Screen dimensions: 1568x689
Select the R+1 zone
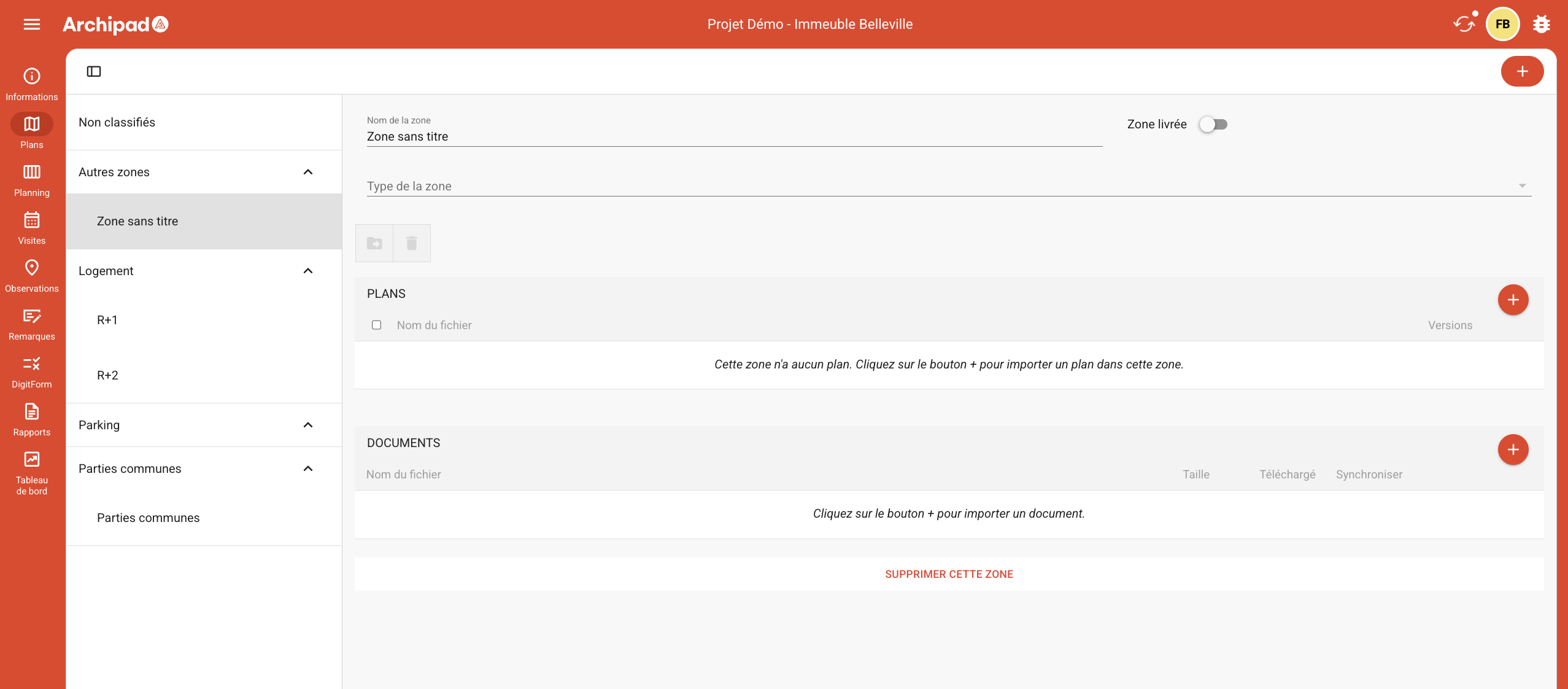[x=107, y=320]
